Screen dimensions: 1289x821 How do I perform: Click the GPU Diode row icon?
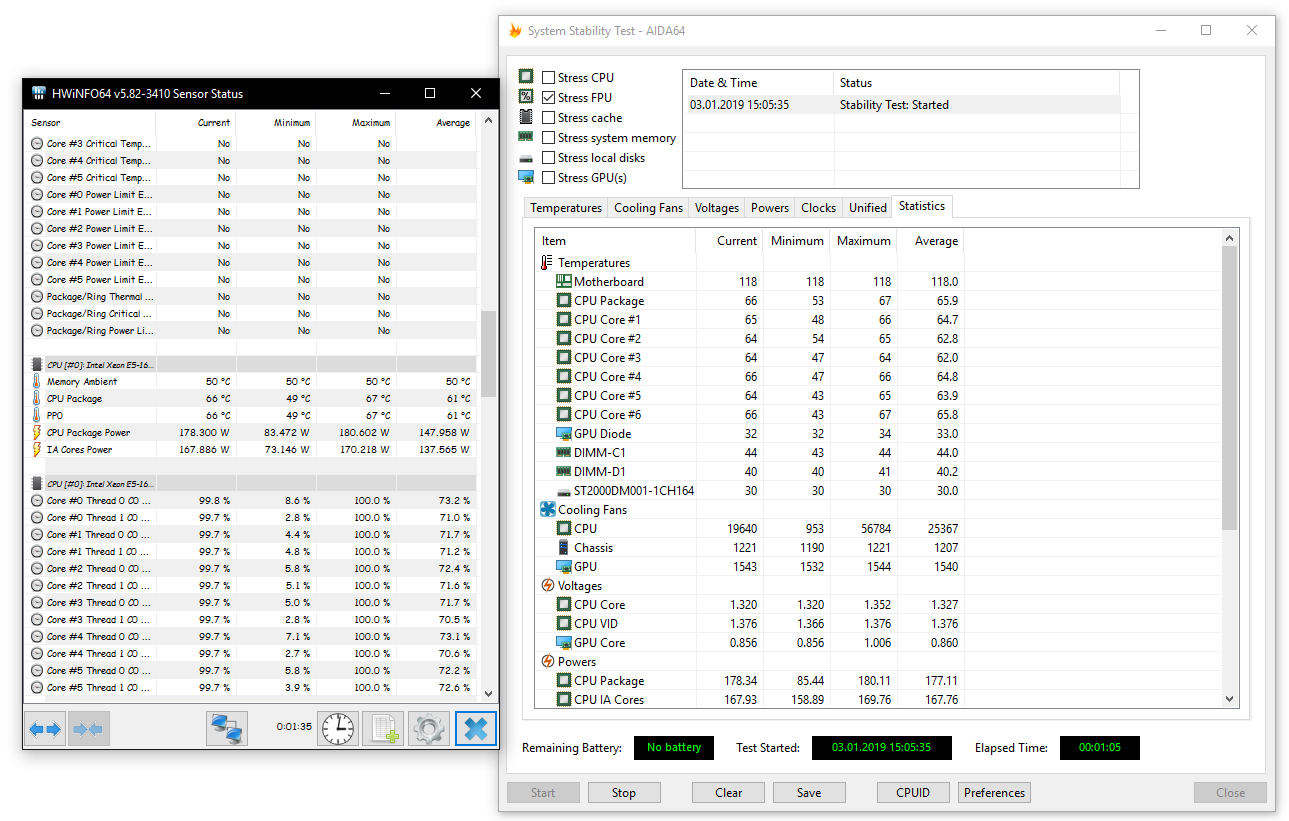(563, 434)
